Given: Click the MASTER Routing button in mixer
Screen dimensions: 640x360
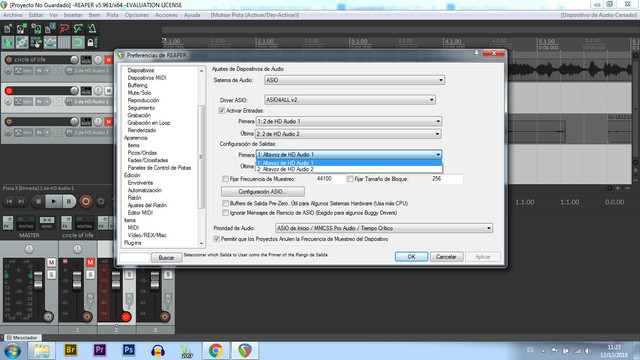Looking at the screenshot, I should click(26, 223).
